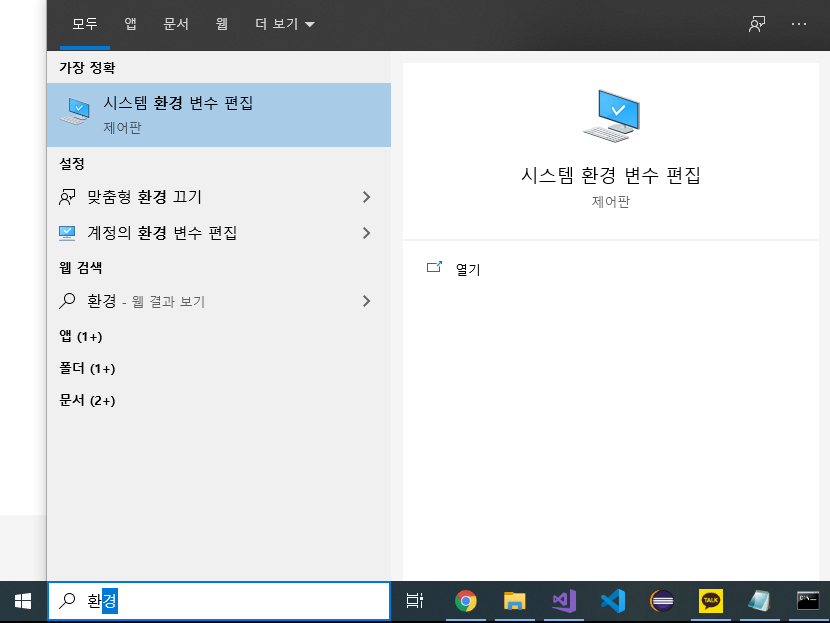Open 시스템 환경 변수 편집 best match
830x623 pixels.
tap(219, 115)
